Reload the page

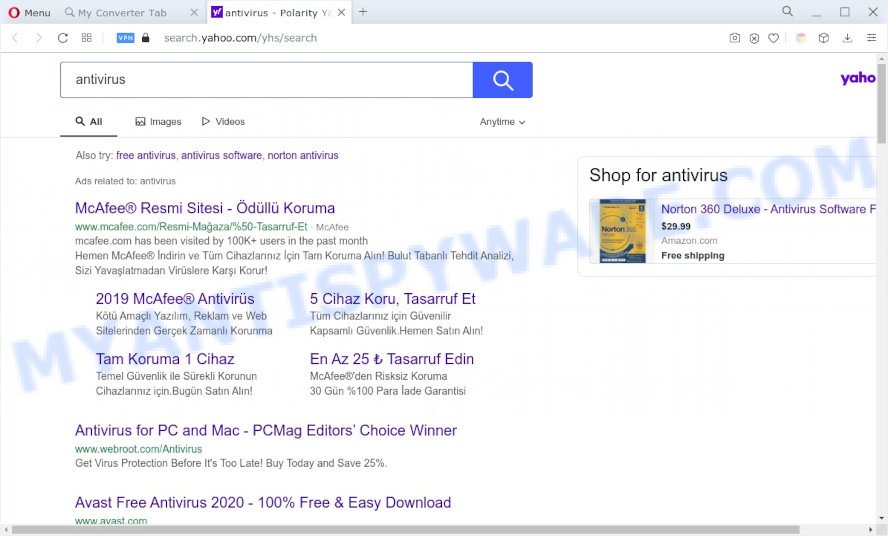63,38
